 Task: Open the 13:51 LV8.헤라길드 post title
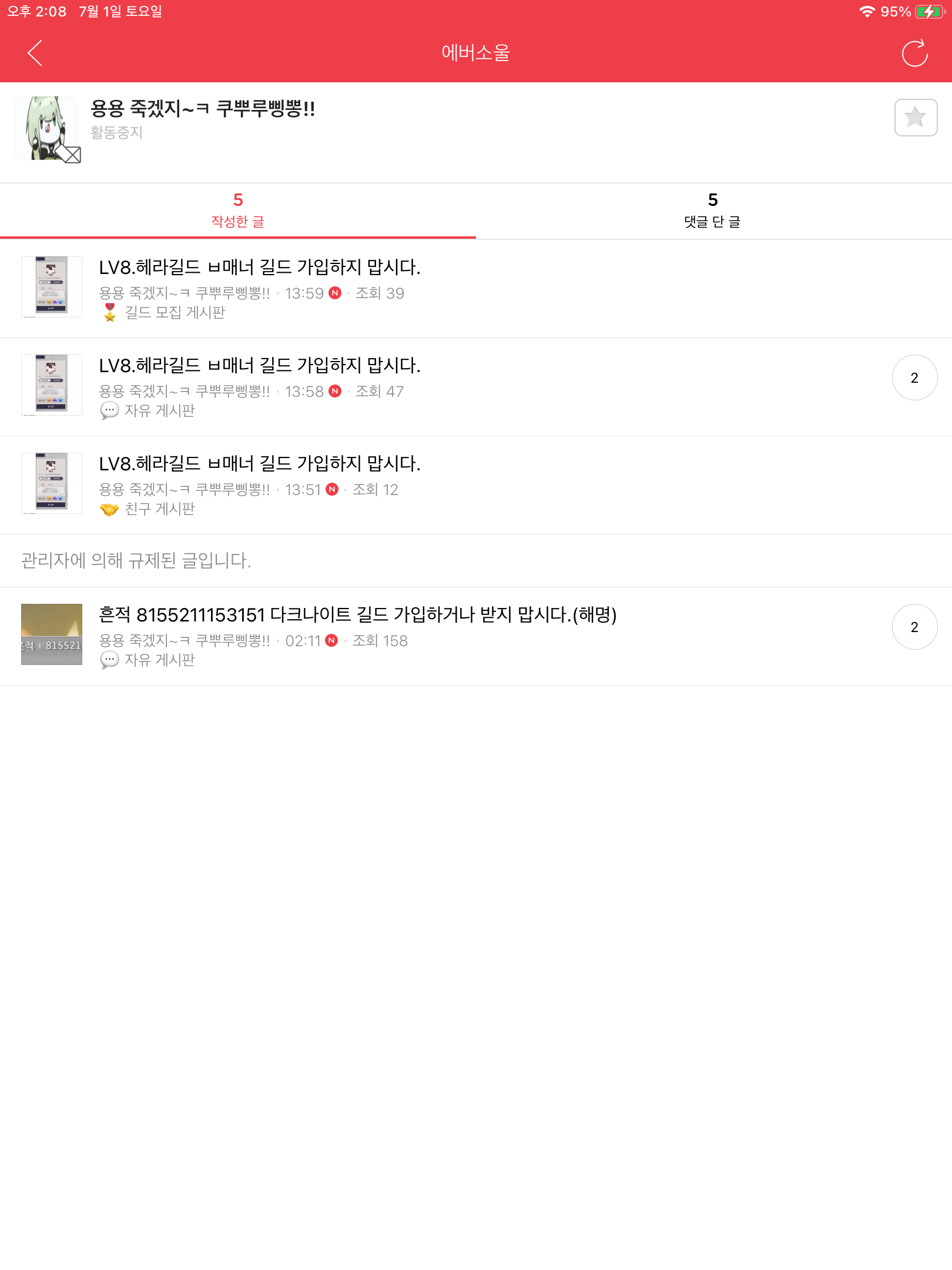coord(260,463)
